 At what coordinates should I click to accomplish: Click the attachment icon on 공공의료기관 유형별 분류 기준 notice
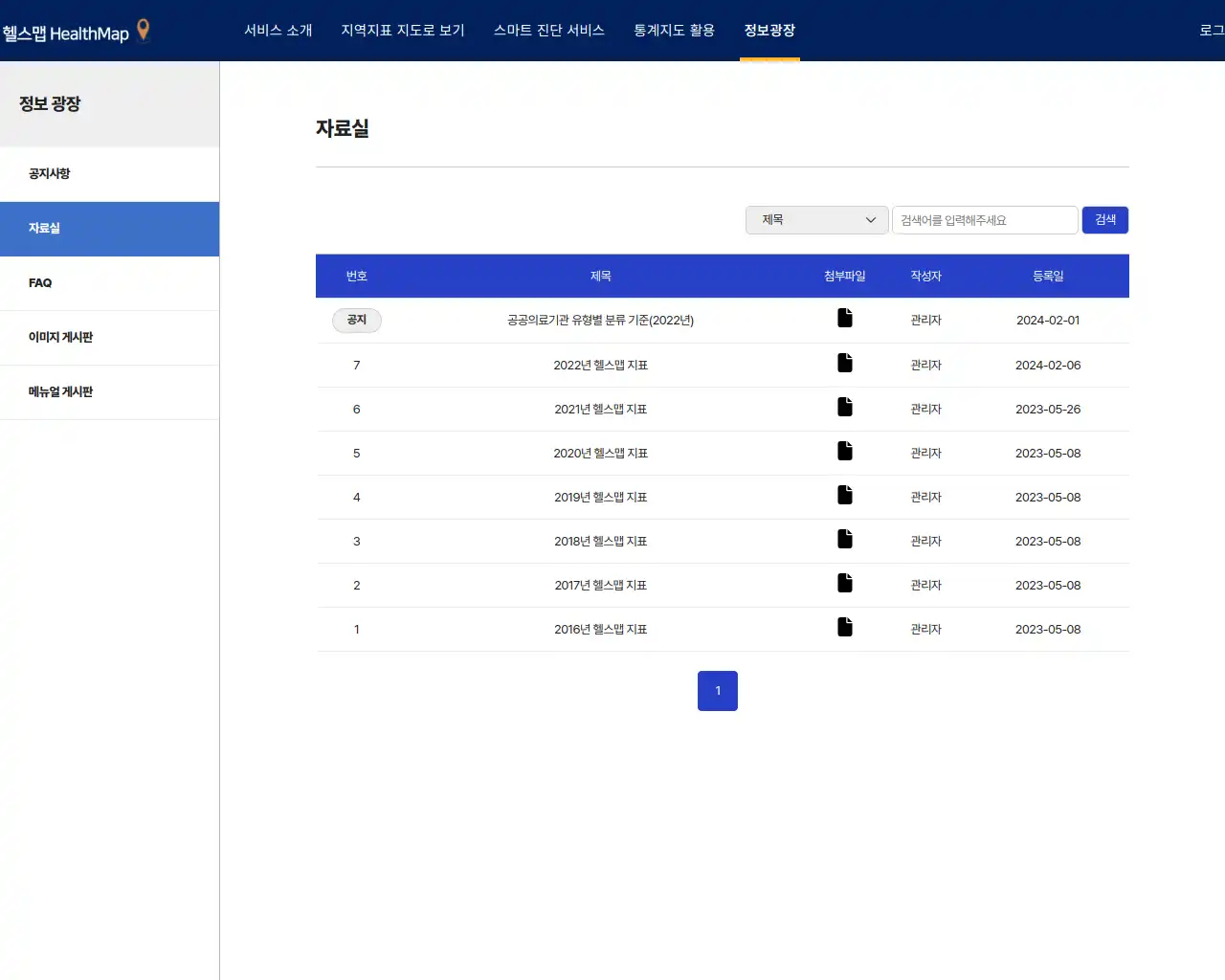[x=844, y=319]
